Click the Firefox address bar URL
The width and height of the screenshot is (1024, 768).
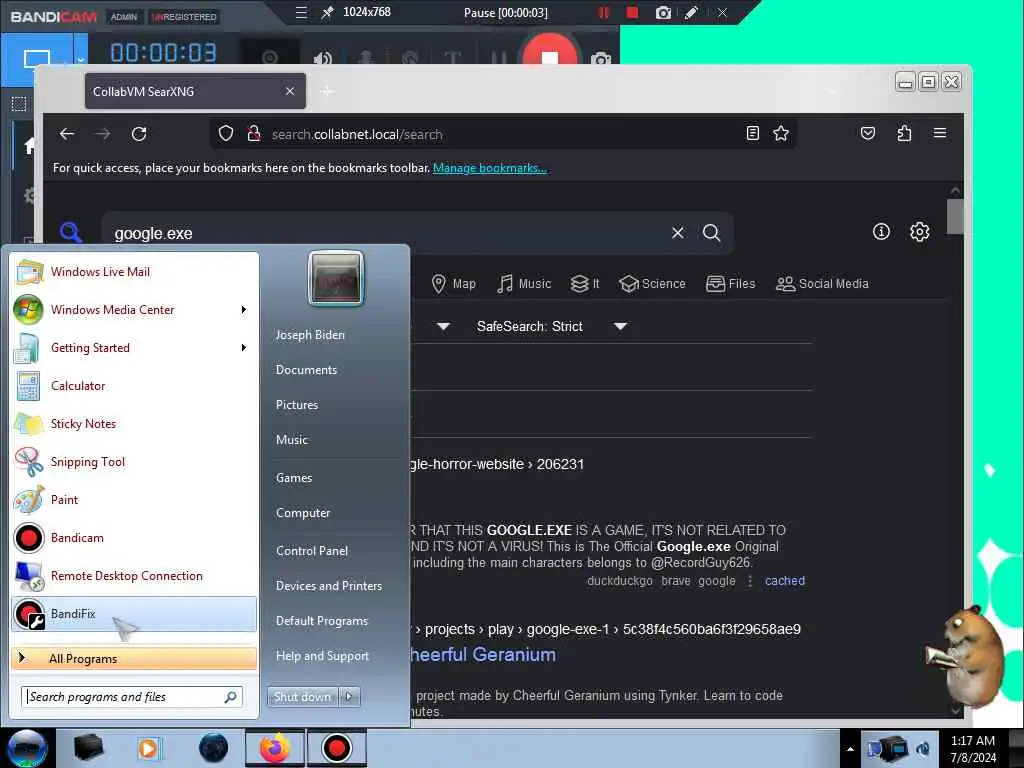coord(357,135)
